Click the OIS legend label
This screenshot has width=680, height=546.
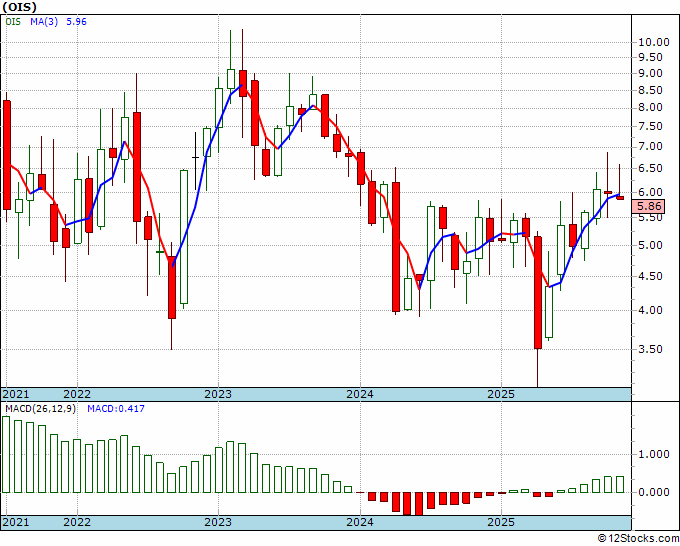(13, 22)
